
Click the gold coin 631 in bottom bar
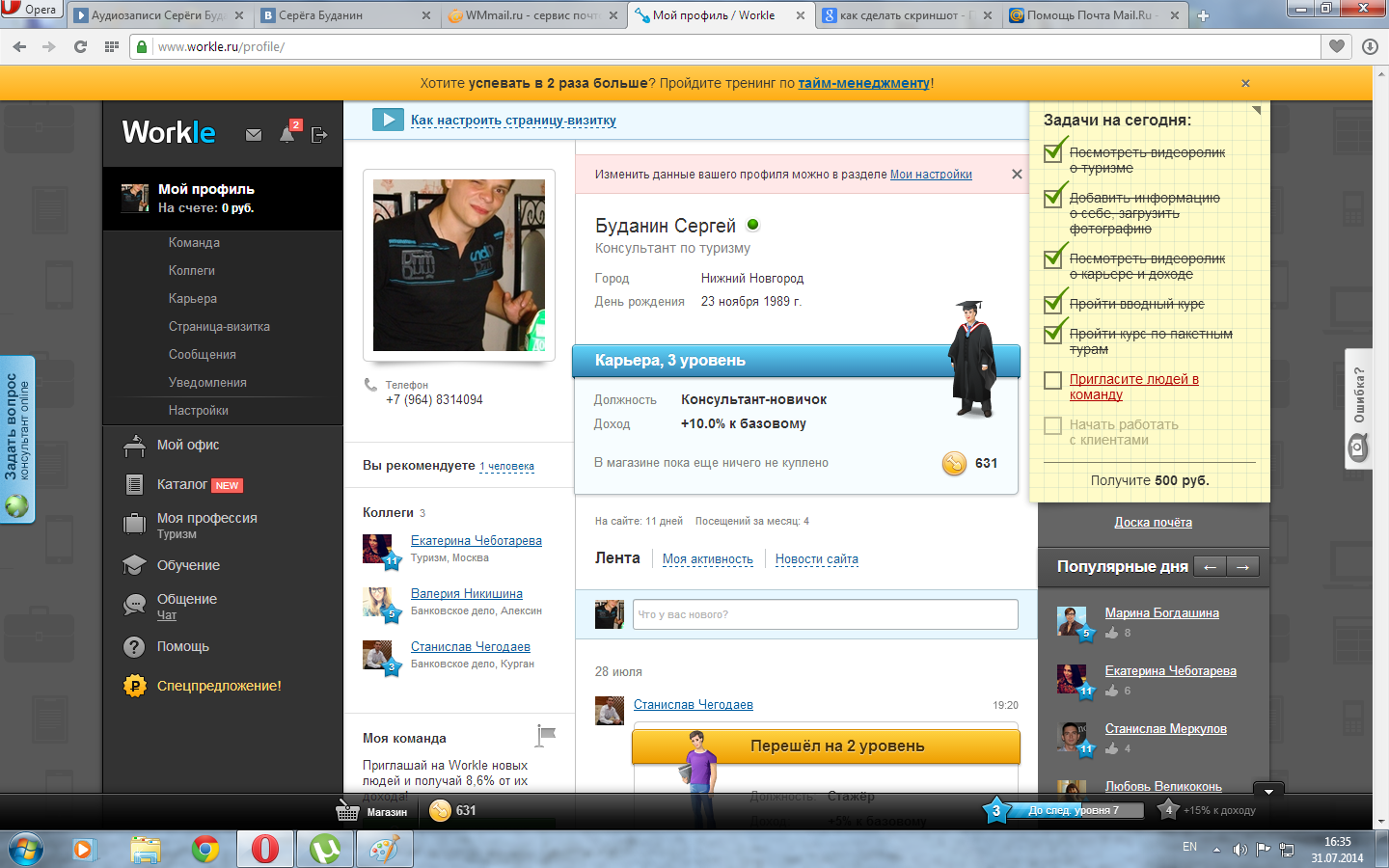click(x=440, y=811)
